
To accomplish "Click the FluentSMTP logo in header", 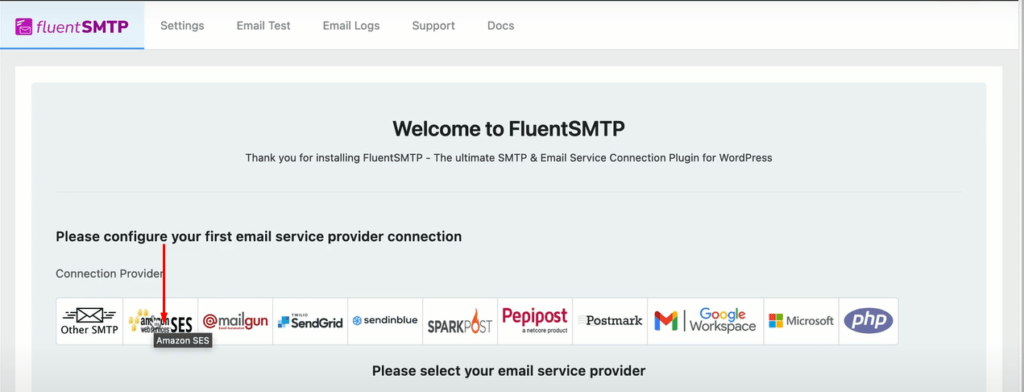I will 72,26.
